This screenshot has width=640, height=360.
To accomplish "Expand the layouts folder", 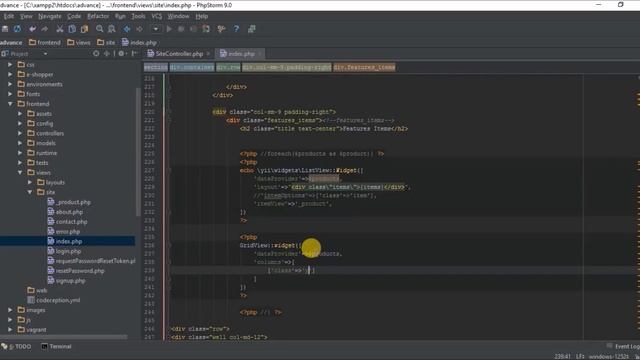I will (30, 182).
